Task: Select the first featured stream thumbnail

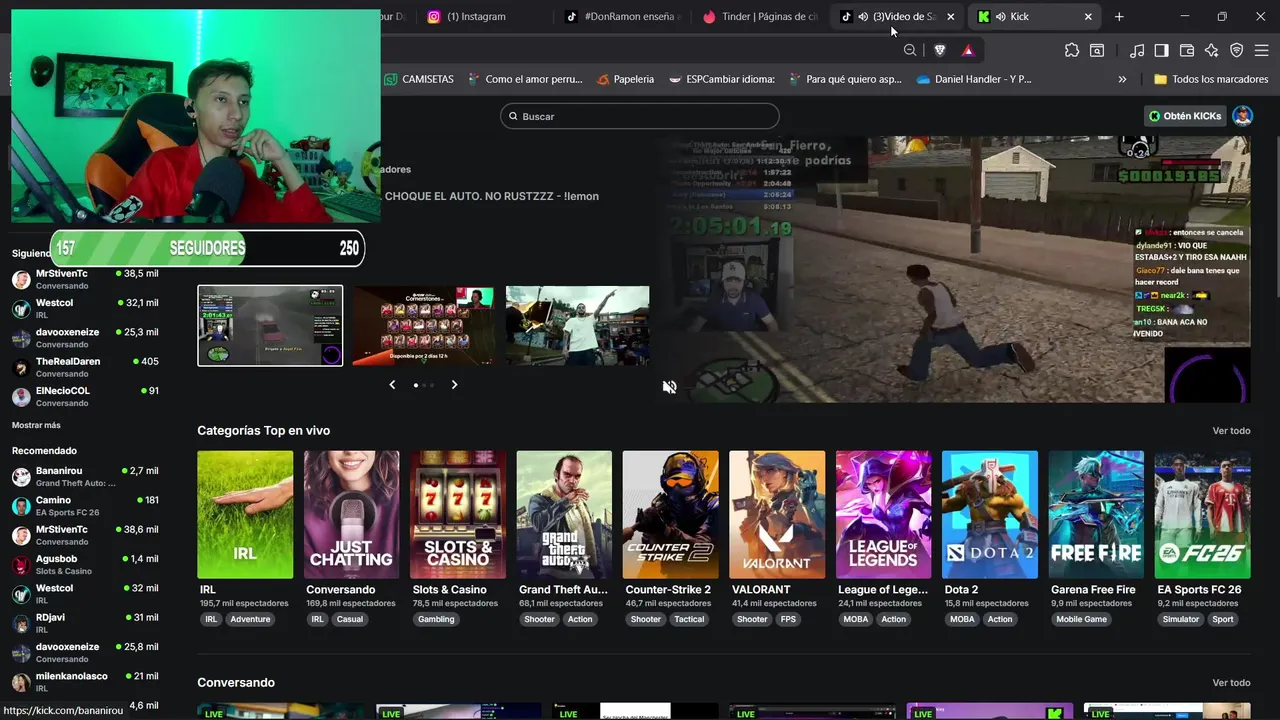Action: [x=270, y=326]
